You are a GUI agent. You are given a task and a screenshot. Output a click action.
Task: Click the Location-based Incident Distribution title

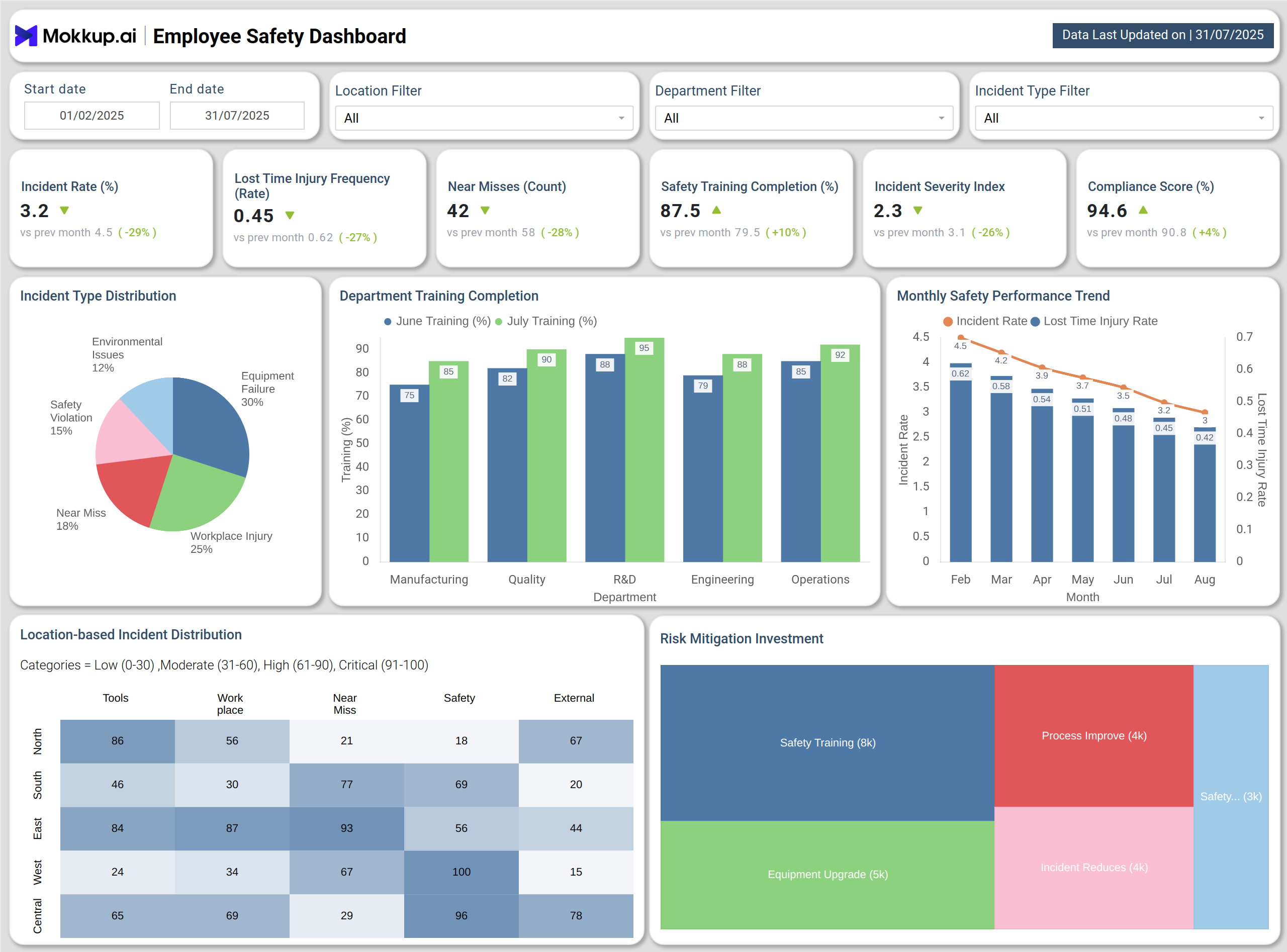click(x=131, y=634)
